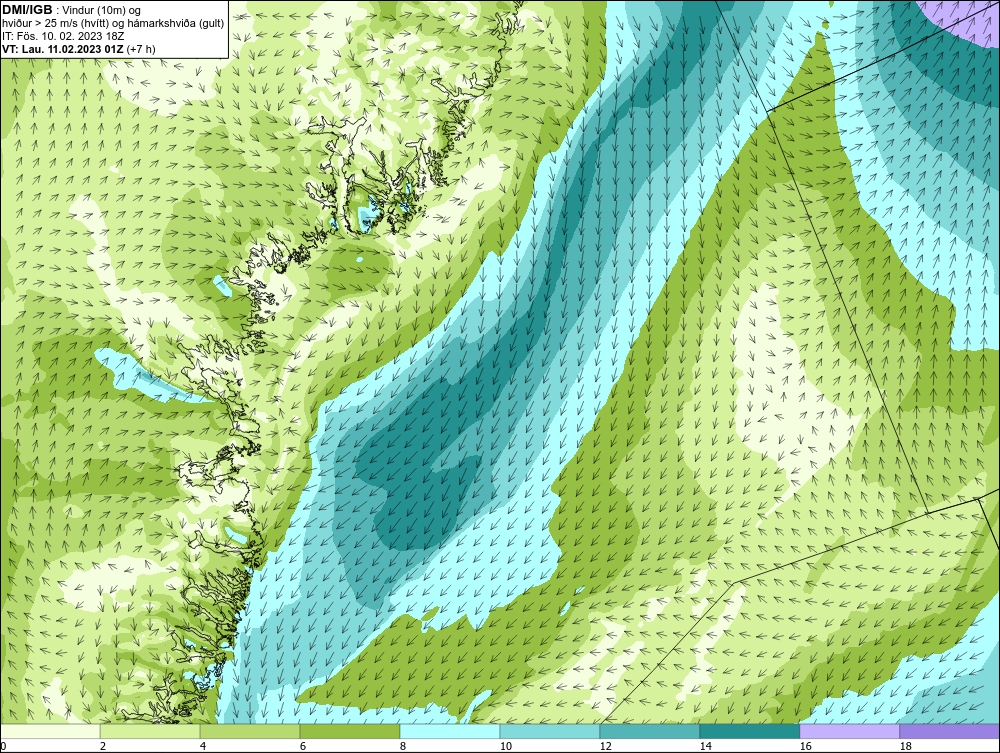
Task: Click the '6' label on the color scale
Action: click(303, 746)
